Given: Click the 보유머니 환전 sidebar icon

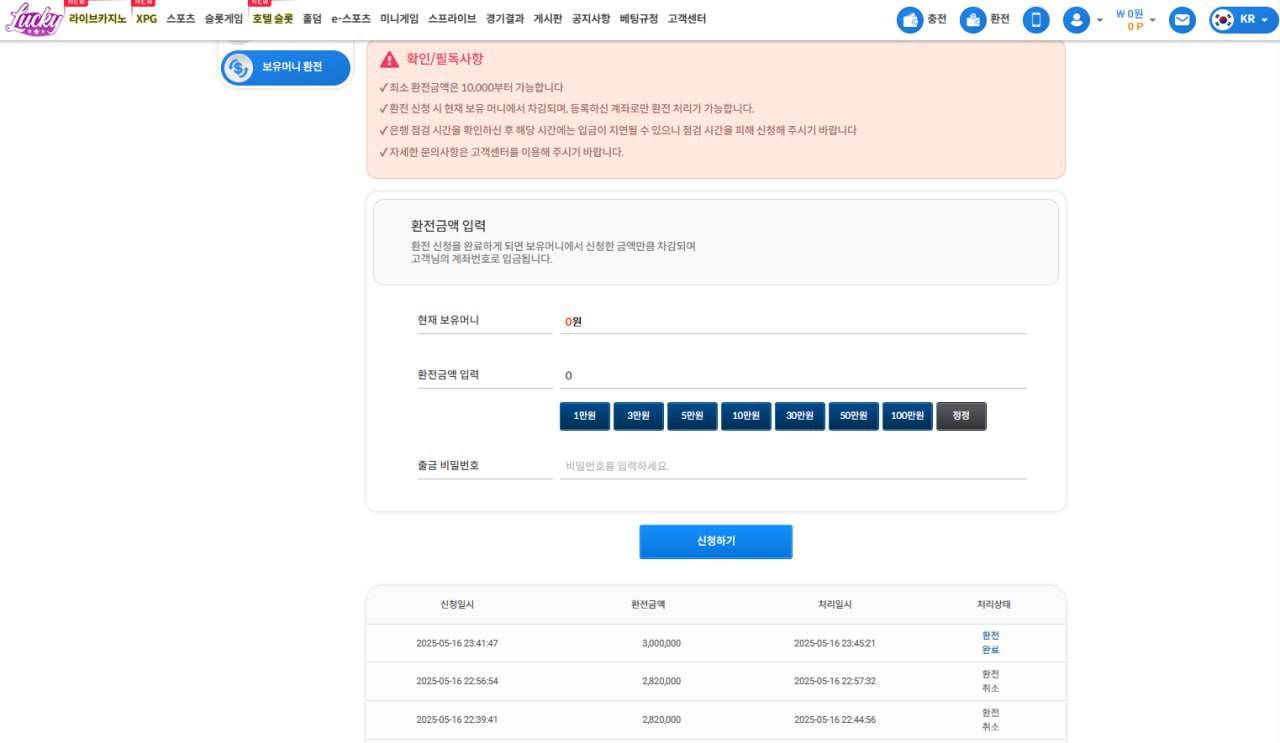Looking at the screenshot, I should click(238, 68).
